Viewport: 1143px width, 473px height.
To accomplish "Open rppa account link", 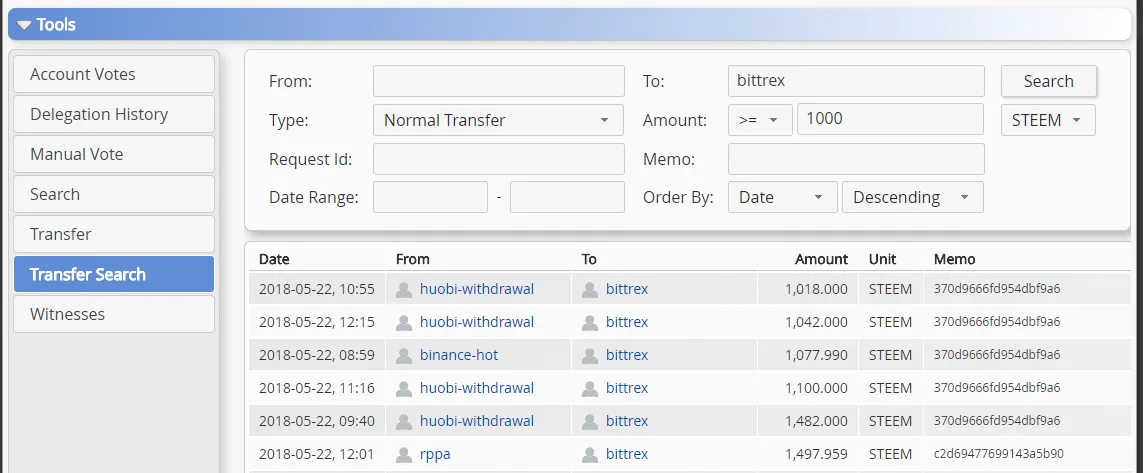I will pos(435,454).
